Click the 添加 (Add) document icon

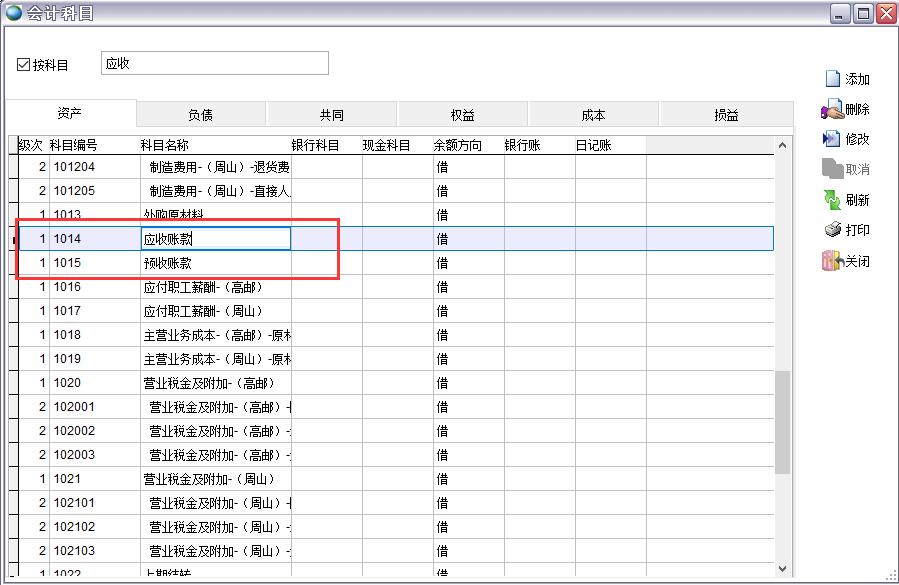pos(832,79)
